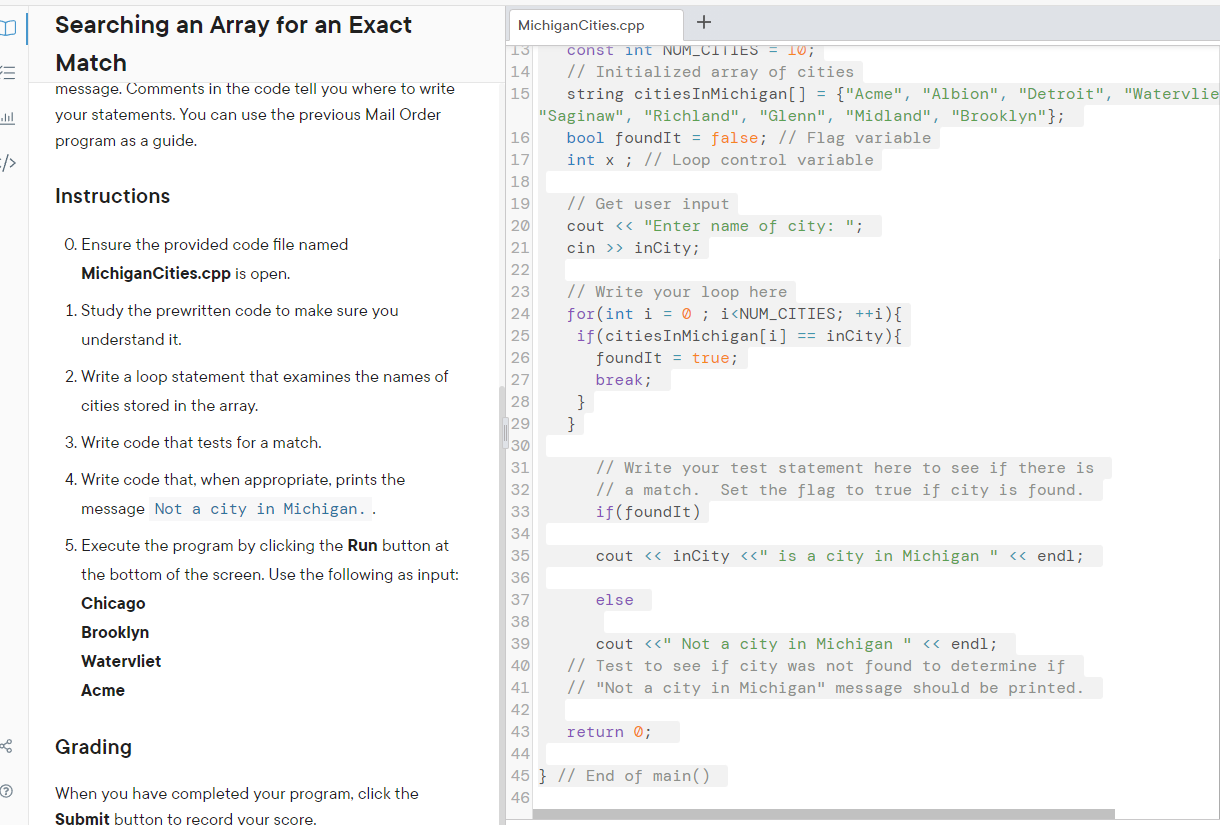The width and height of the screenshot is (1220, 825).
Task: Click the Grading section heading
Action: coord(94,747)
